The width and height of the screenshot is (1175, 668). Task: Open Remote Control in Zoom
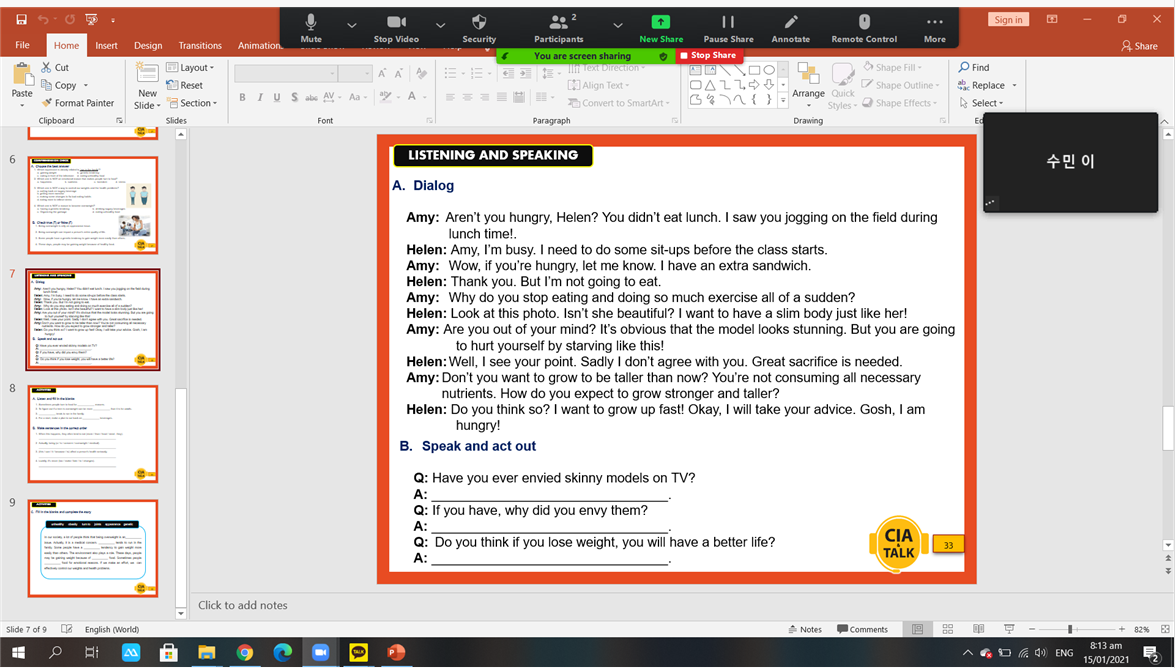(864, 28)
